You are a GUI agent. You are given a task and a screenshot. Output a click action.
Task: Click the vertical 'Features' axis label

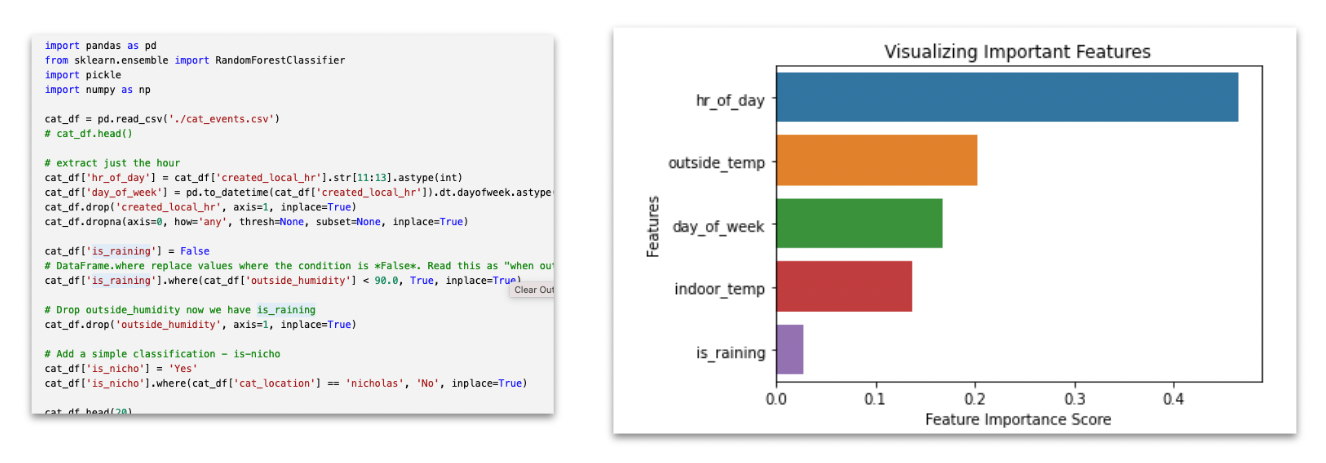[x=653, y=226]
